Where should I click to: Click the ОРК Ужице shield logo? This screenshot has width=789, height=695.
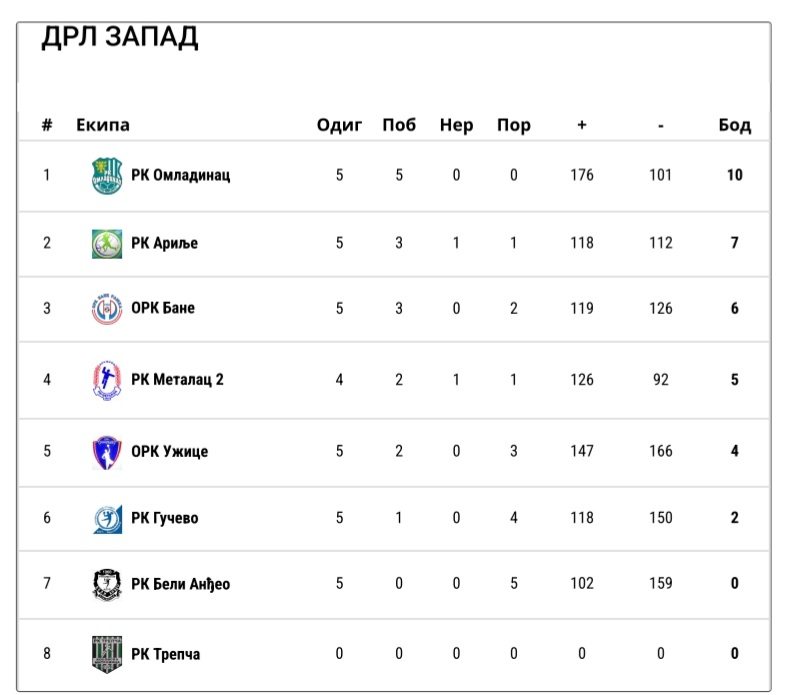point(107,452)
